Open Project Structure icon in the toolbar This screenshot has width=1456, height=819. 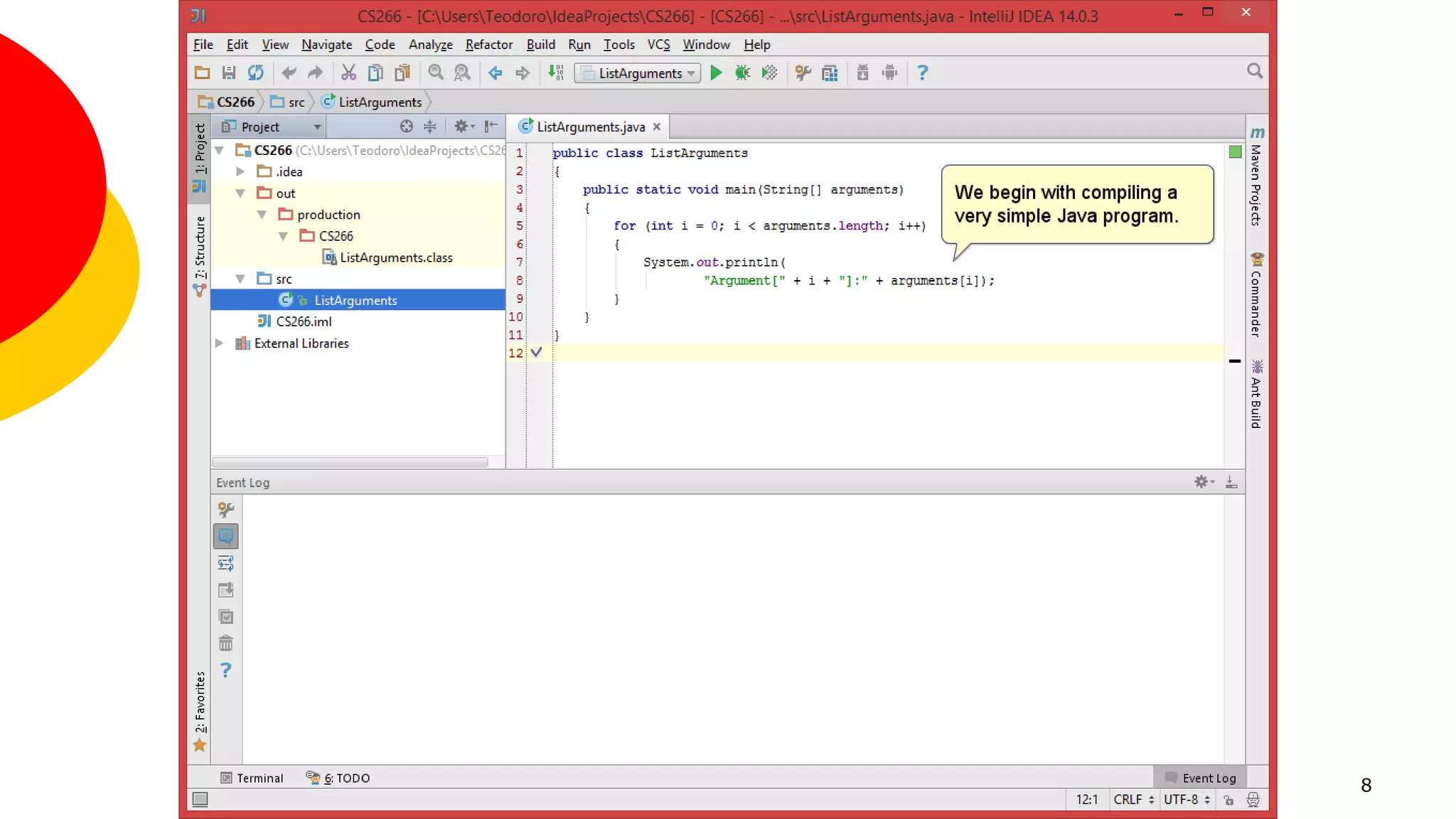click(x=830, y=73)
